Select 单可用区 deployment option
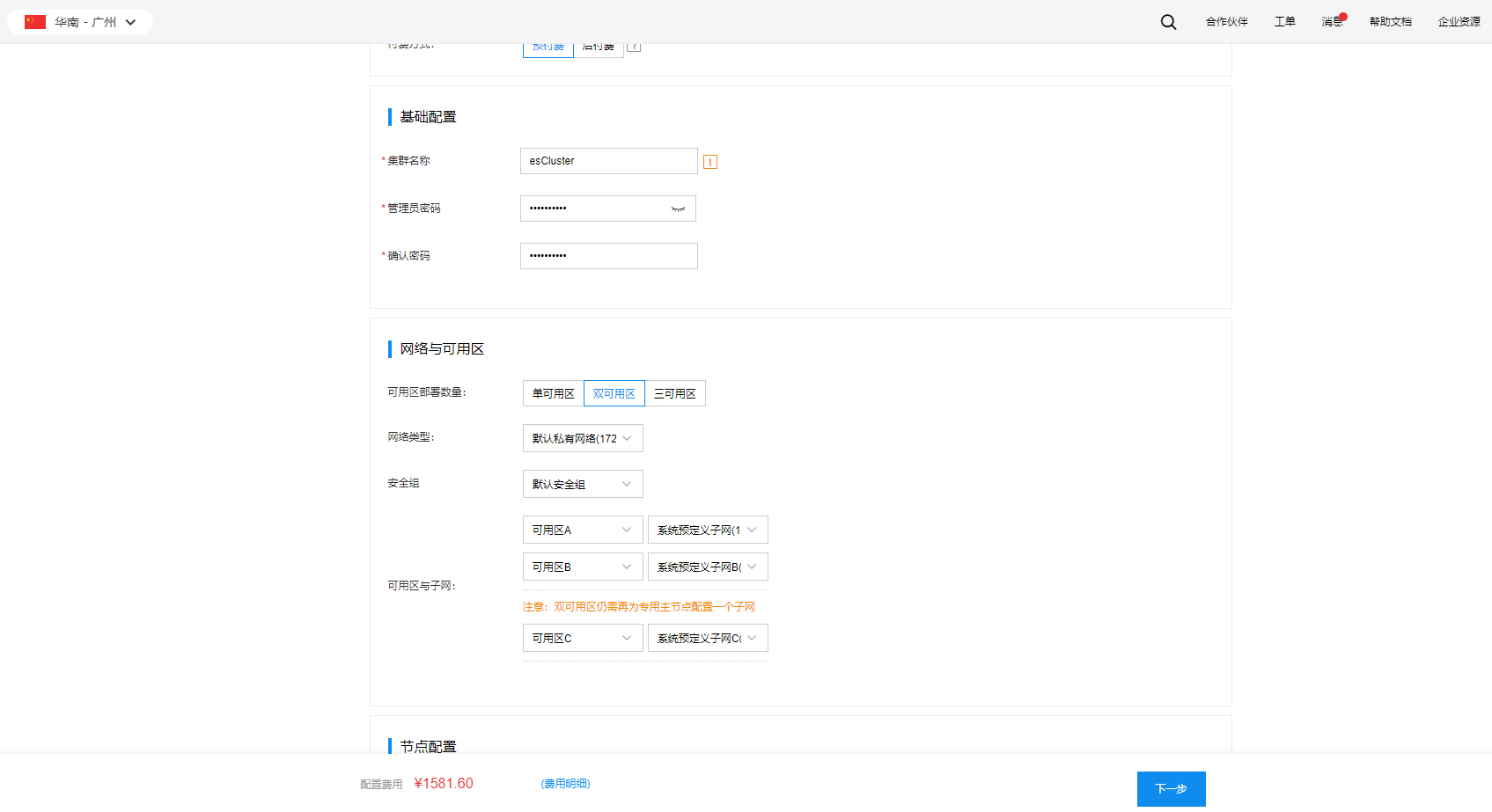 [x=553, y=393]
